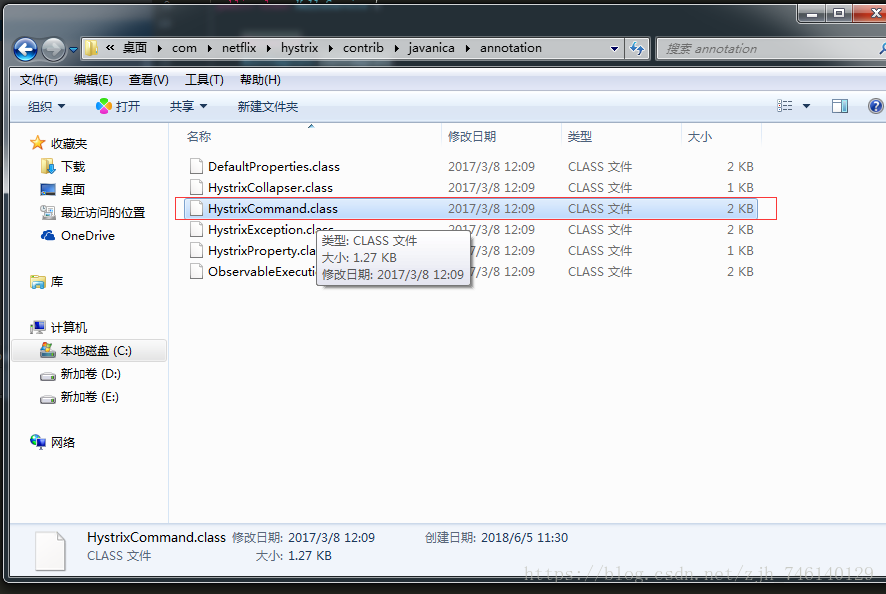The image size is (886, 594).
Task: Click the Back navigation arrow button
Action: click(x=25, y=49)
